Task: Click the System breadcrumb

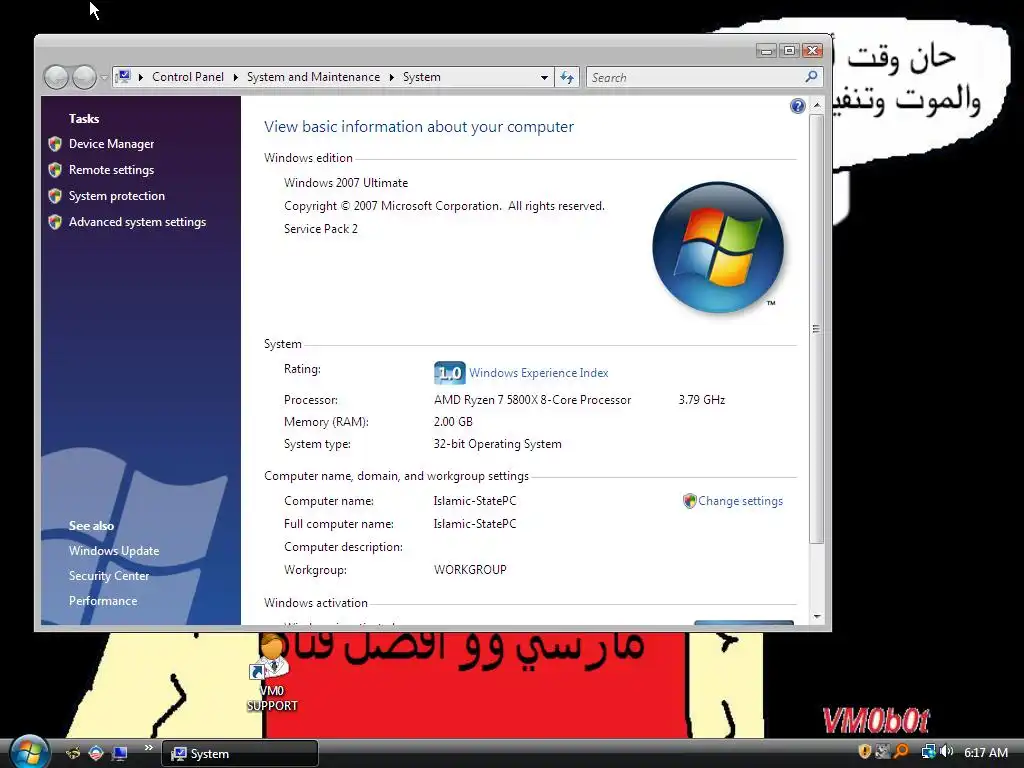Action: [422, 77]
